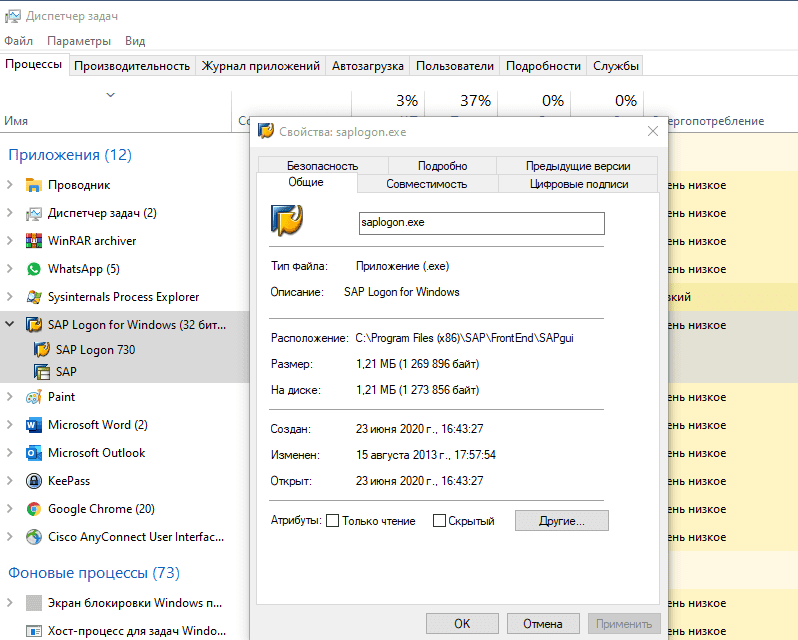
Task: Click the OK button
Action: [462, 624]
